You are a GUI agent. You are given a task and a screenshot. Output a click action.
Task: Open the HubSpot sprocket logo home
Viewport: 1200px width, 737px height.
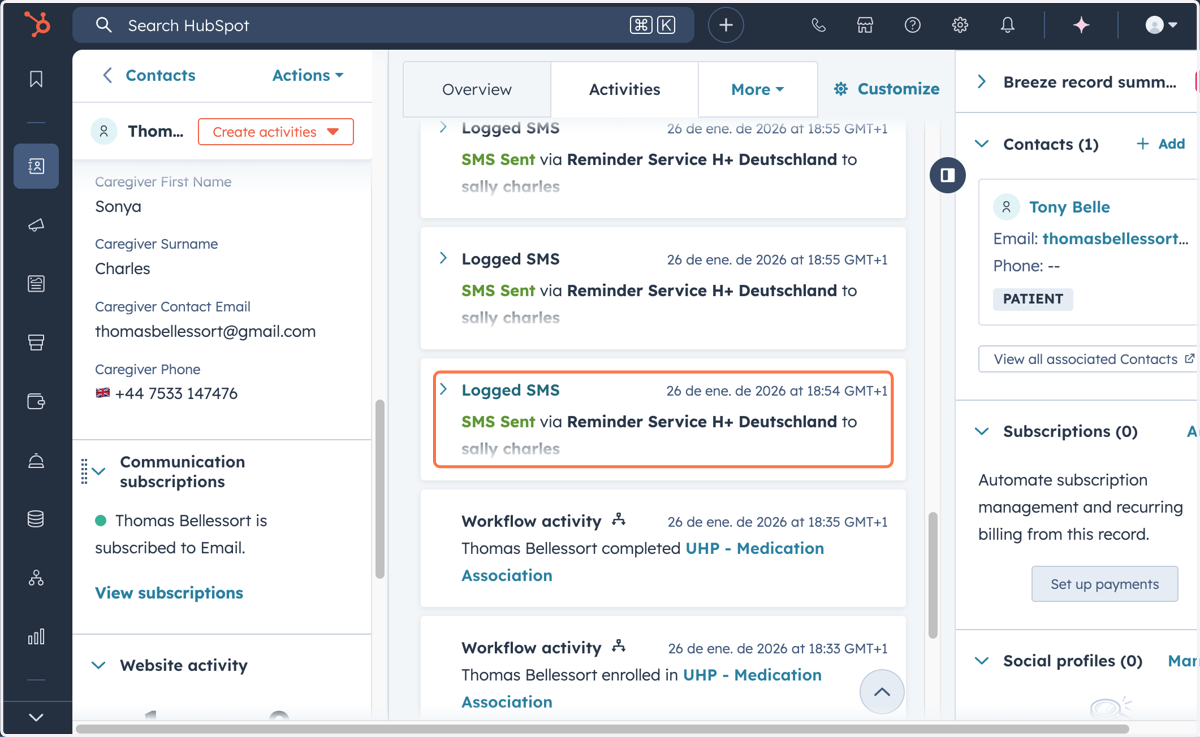[37, 24]
